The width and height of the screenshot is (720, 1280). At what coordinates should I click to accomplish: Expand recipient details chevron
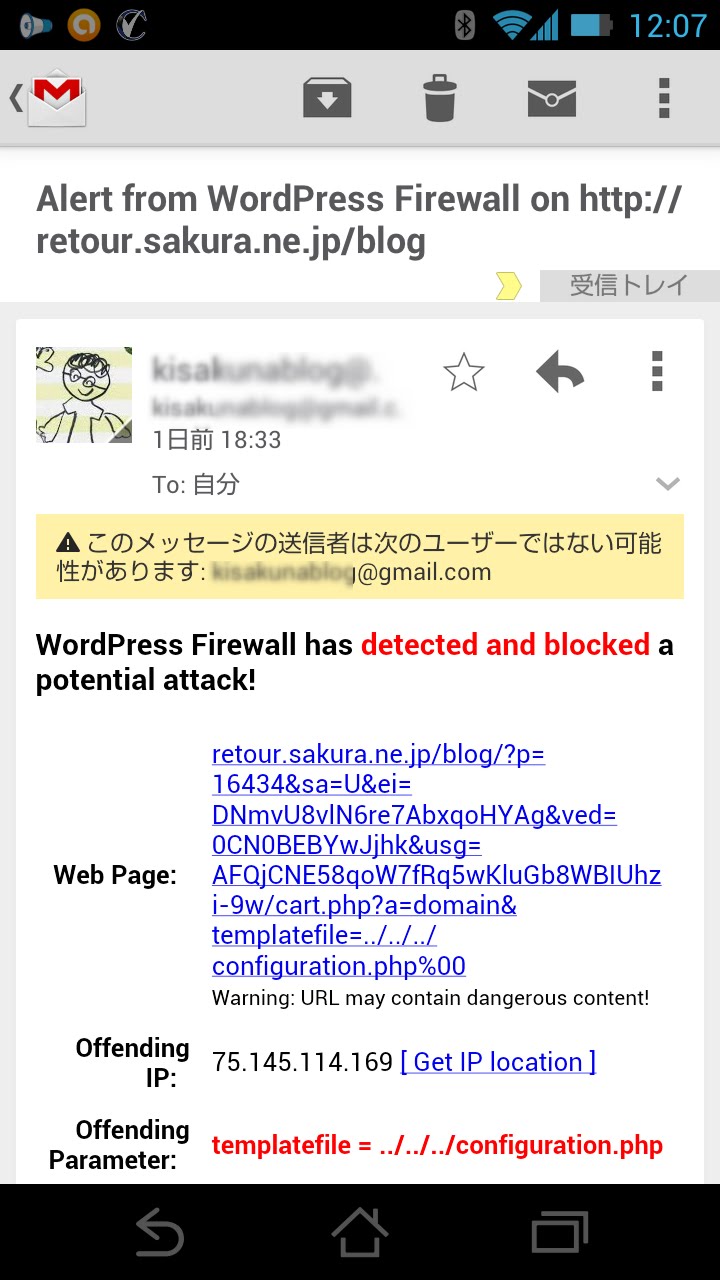pyautogui.click(x=668, y=484)
